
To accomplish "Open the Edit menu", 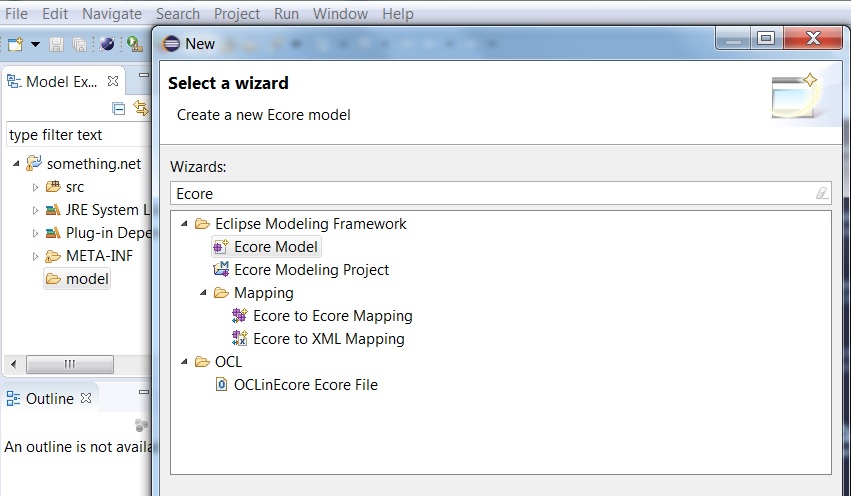I will (55, 14).
